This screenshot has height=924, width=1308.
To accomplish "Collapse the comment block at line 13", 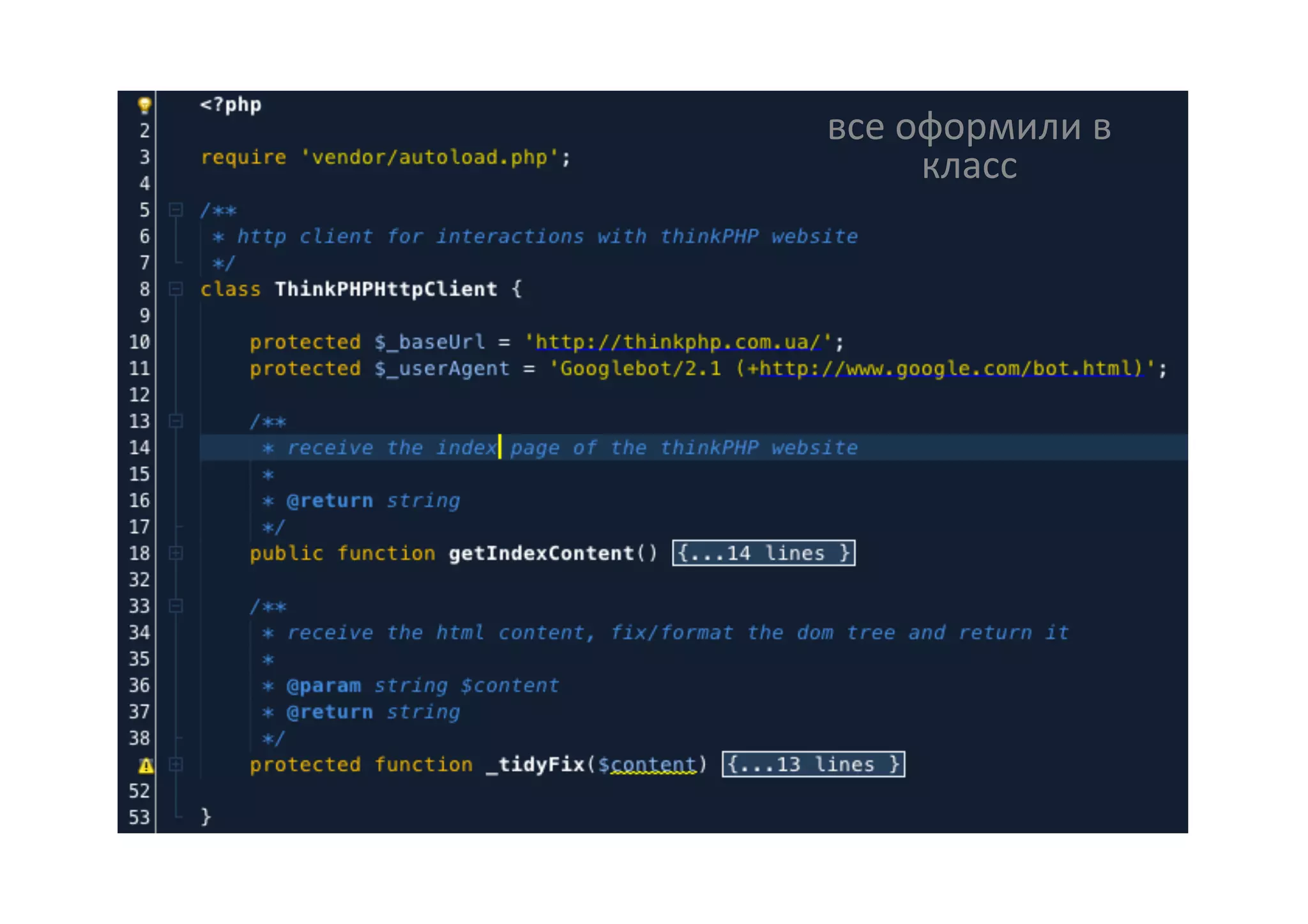I will point(176,421).
